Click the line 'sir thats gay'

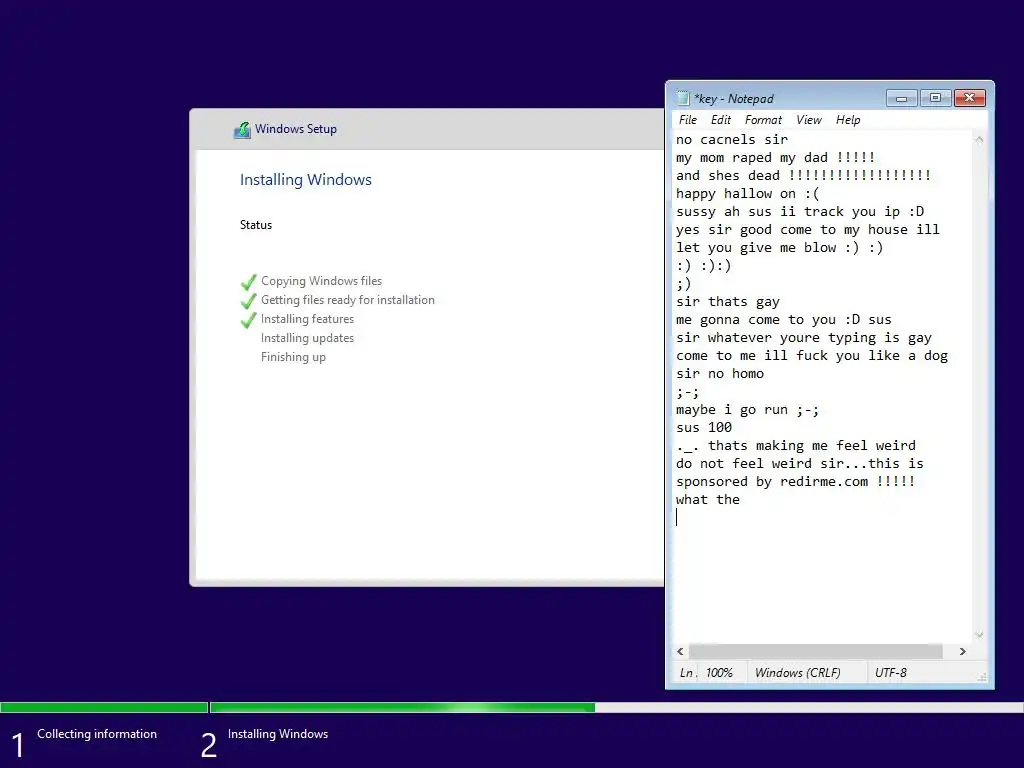[x=728, y=302]
